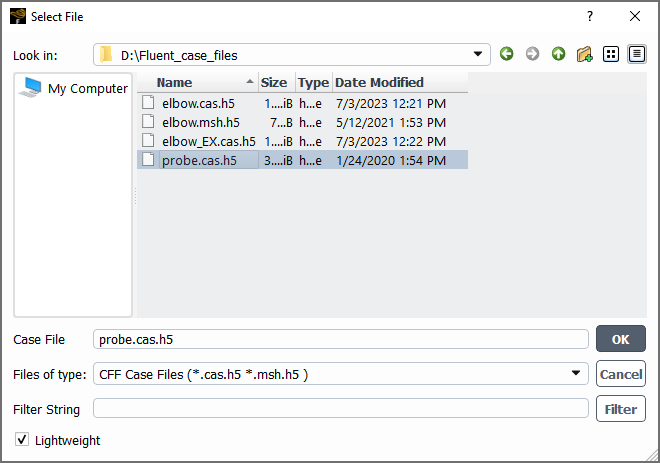The height and width of the screenshot is (463, 660).
Task: Click the elbow.msh.h5 file icon
Action: pos(148,122)
